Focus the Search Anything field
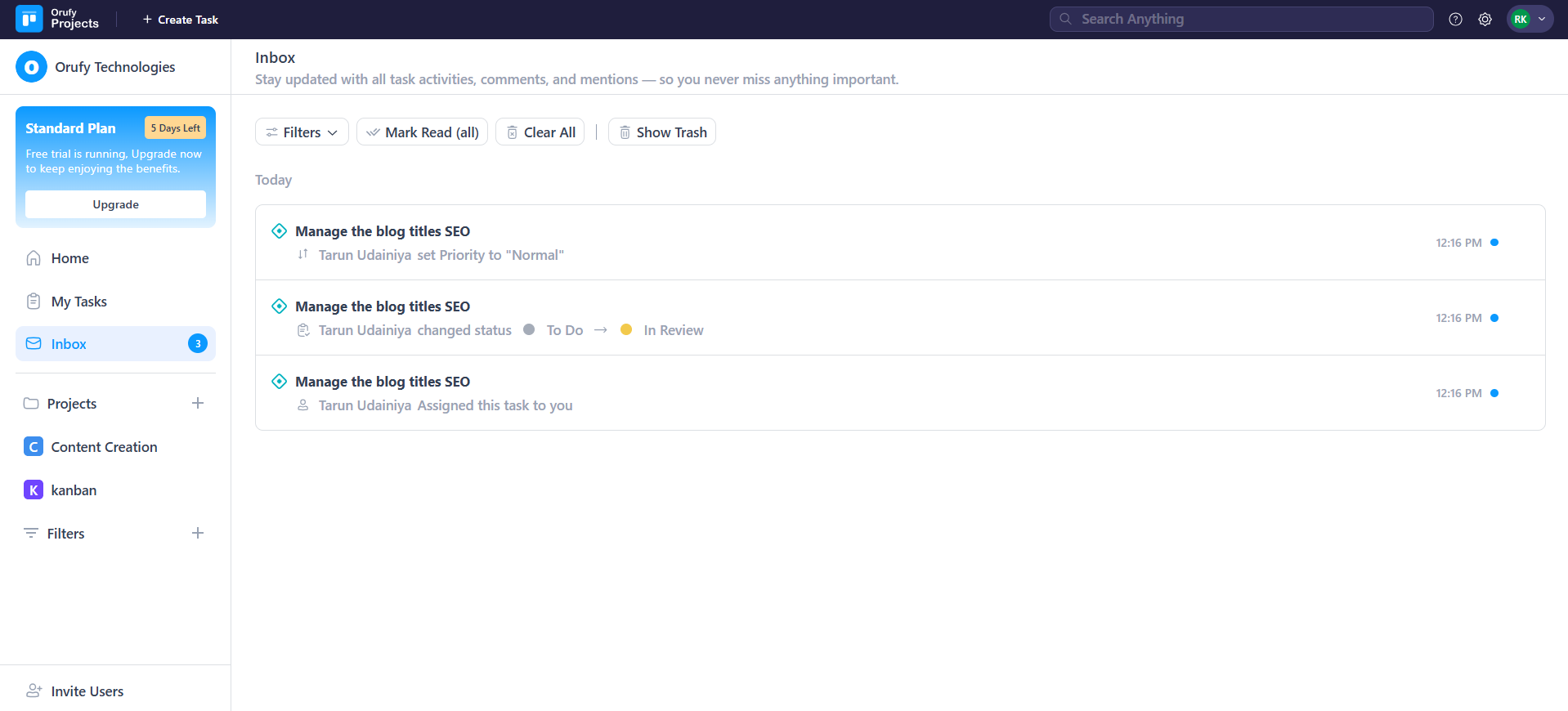The height and width of the screenshot is (711, 1568). coord(1241,20)
